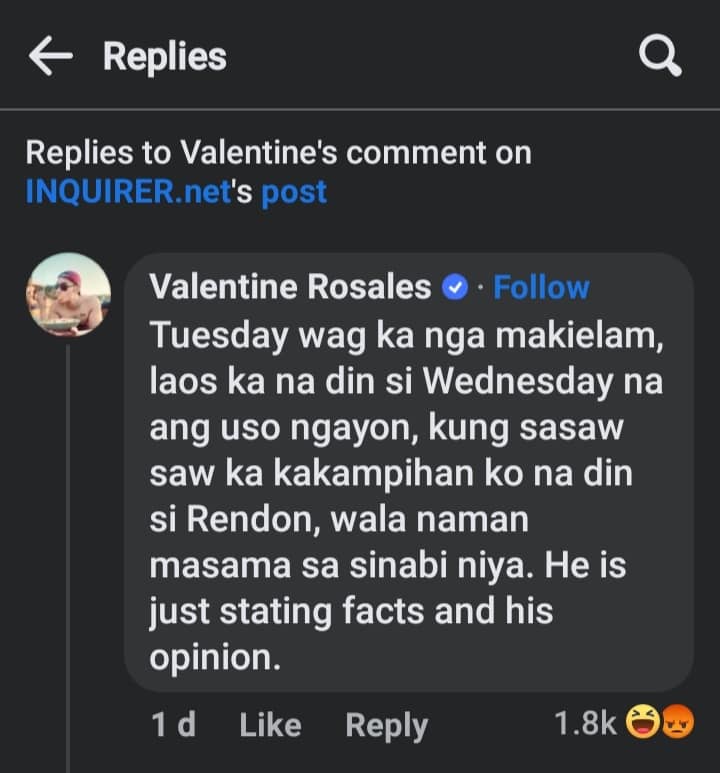Click the 1 d timestamp
The height and width of the screenshot is (773, 720).
pos(173,725)
